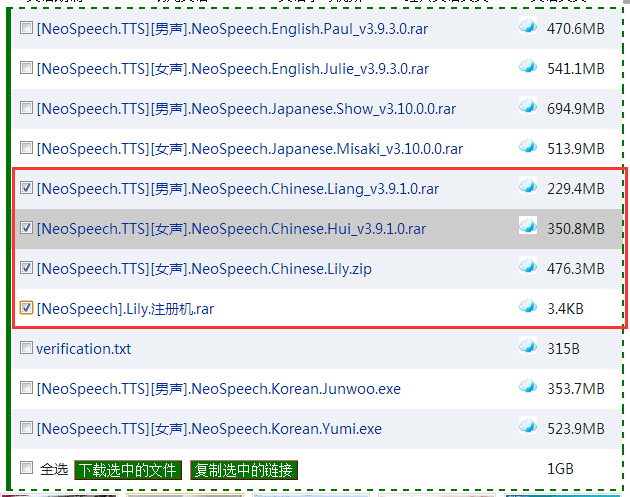This screenshot has height=497, width=630.
Task: Click the 694.9MB size value
Action: point(576,109)
